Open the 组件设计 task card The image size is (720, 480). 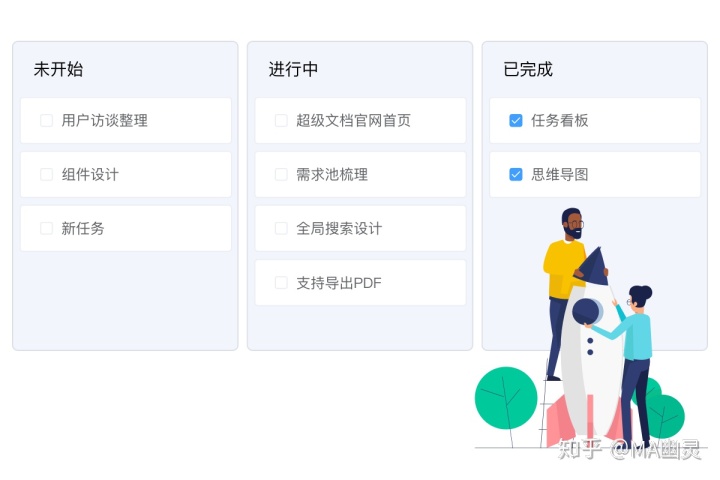(x=126, y=175)
